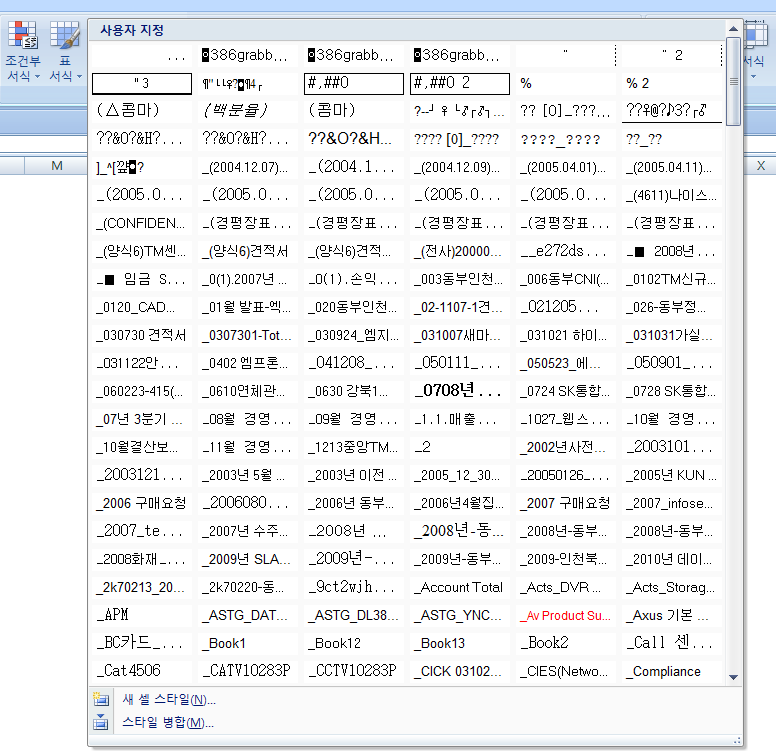
Task: Select the '_050523_에...' style
Action: (x=566, y=363)
